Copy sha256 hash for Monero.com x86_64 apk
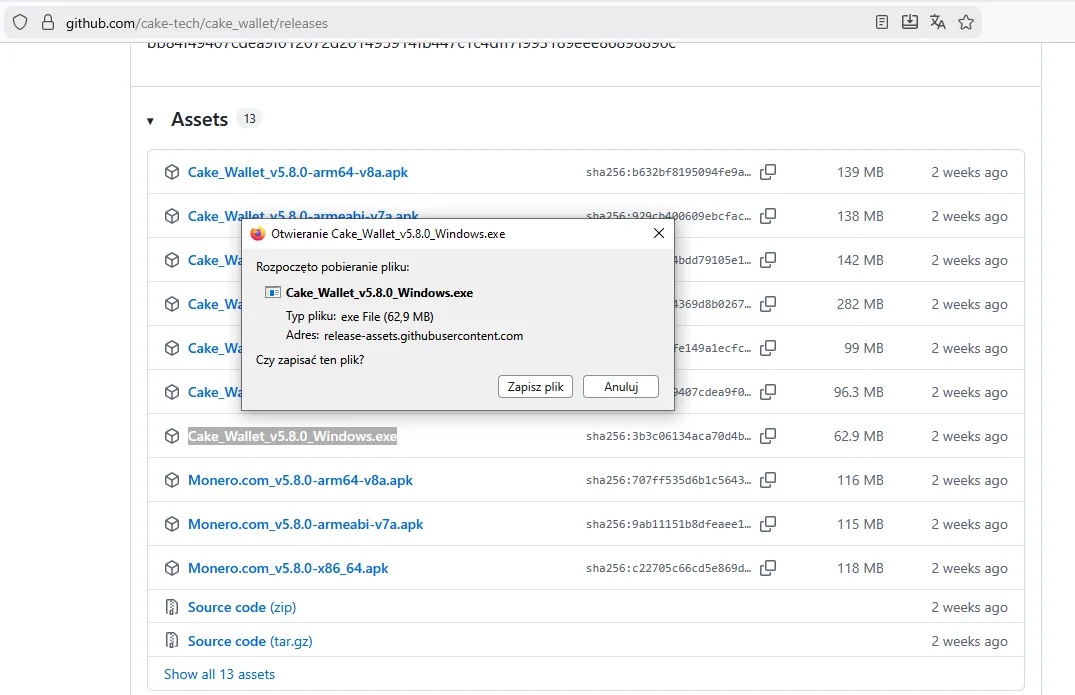 [768, 568]
